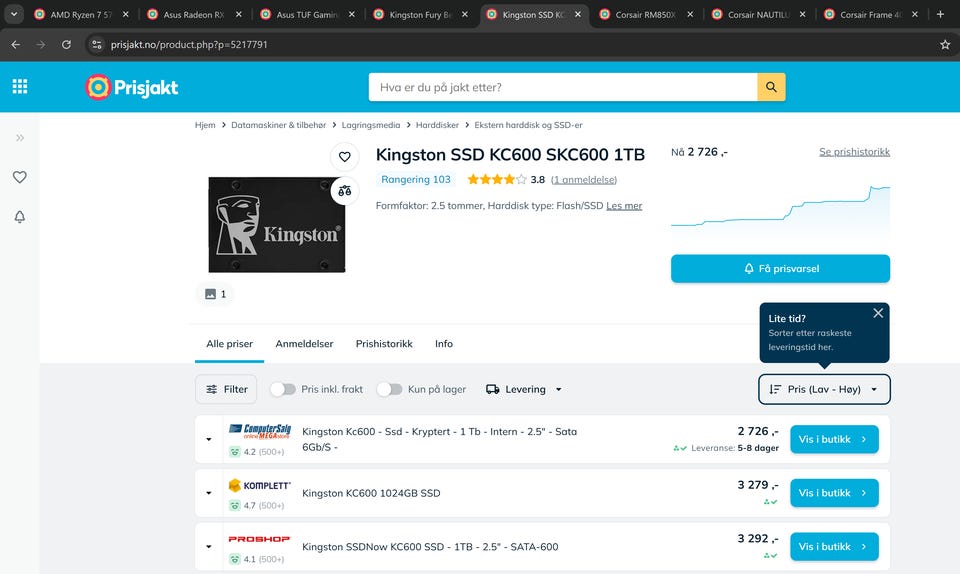The width and height of the screenshot is (960, 574).
Task: Open the Levering dropdown
Action: 524,389
